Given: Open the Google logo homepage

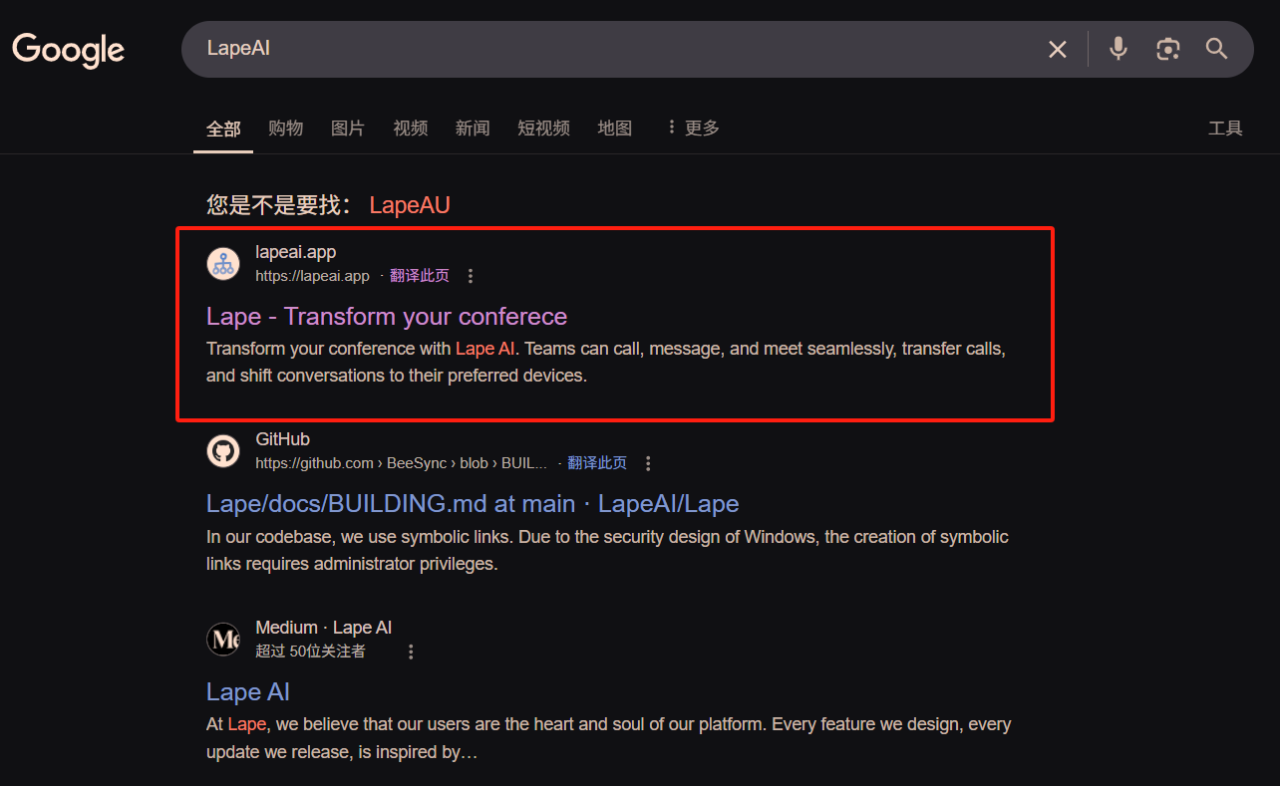Looking at the screenshot, I should [x=68, y=49].
